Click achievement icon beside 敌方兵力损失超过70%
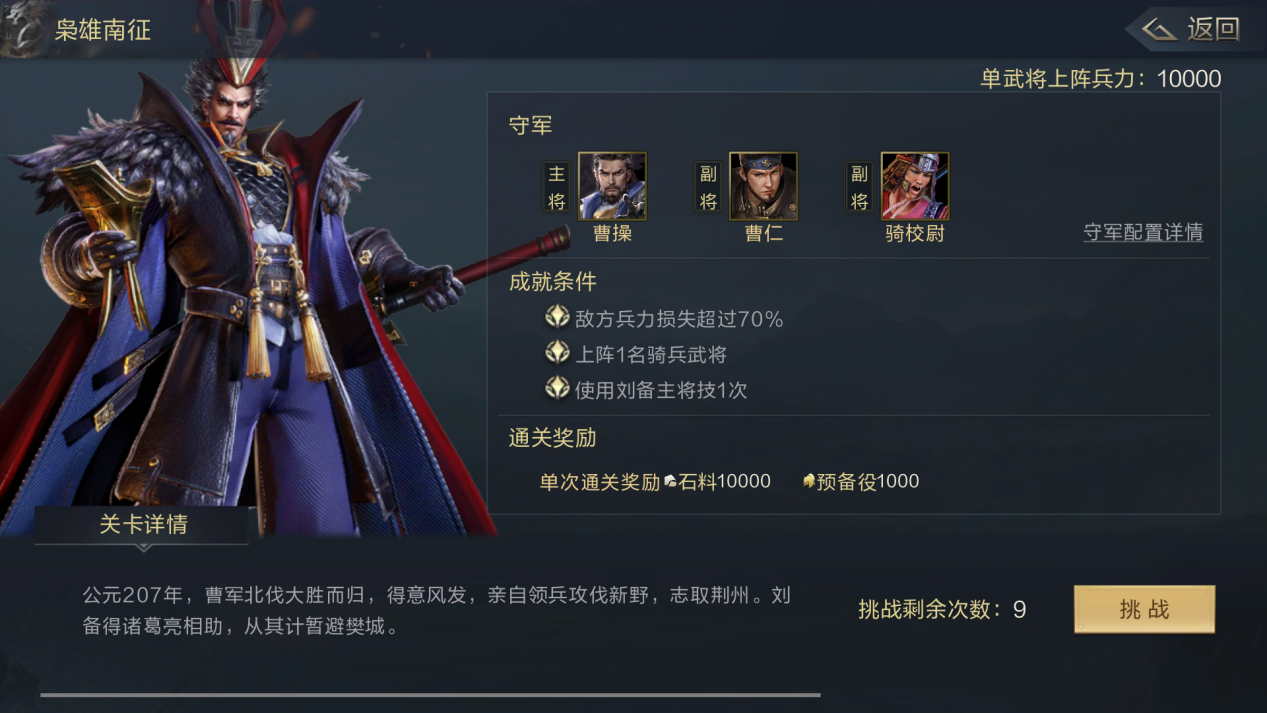1267x713 pixels. tap(557, 318)
